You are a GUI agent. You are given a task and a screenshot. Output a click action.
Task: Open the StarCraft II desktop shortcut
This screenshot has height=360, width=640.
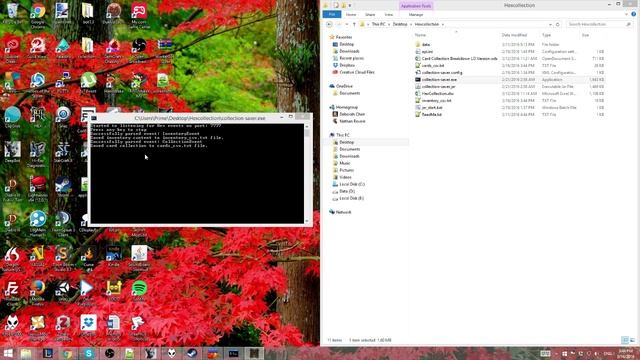pos(63,151)
